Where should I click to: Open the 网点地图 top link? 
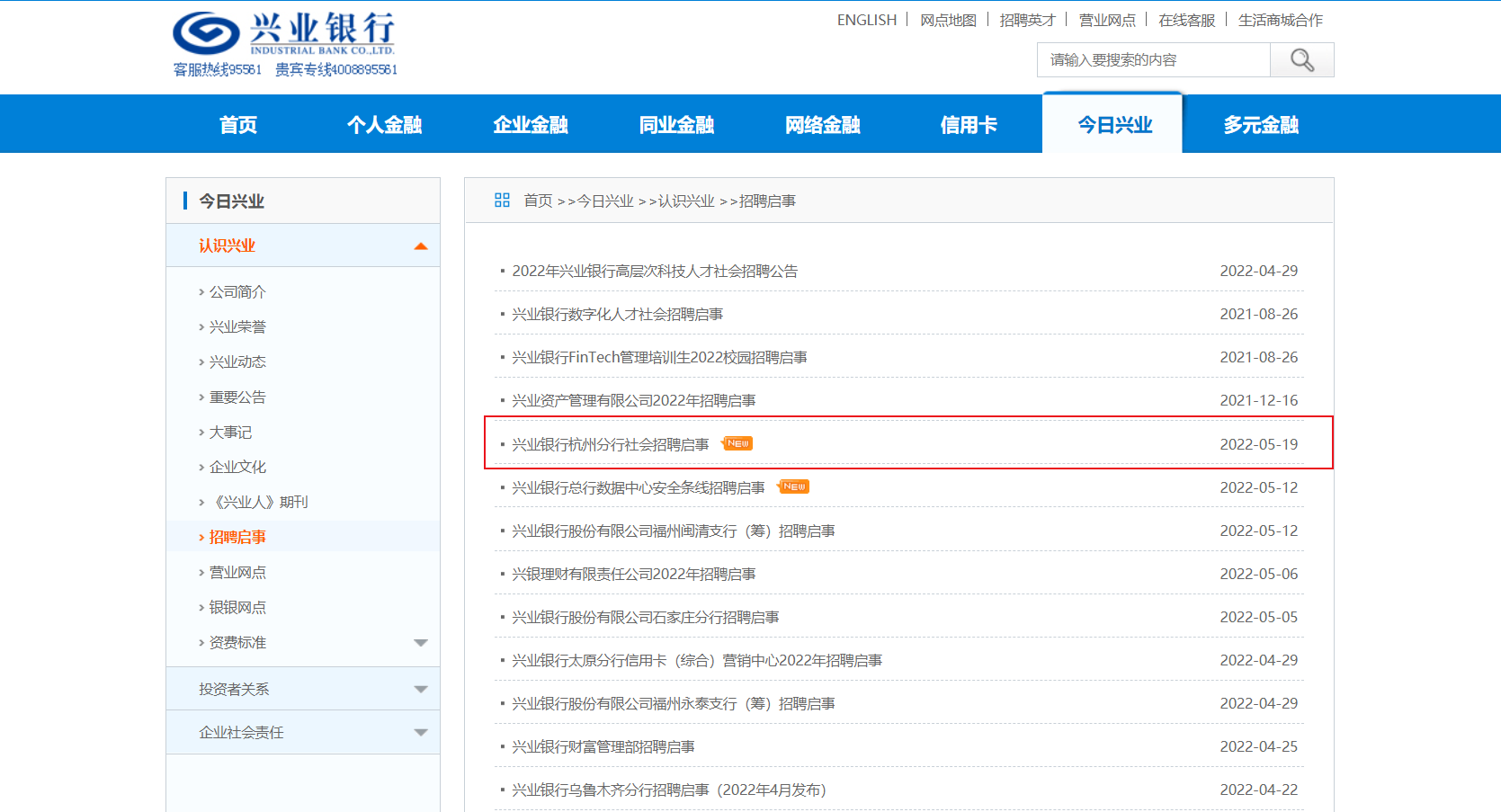pos(948,20)
